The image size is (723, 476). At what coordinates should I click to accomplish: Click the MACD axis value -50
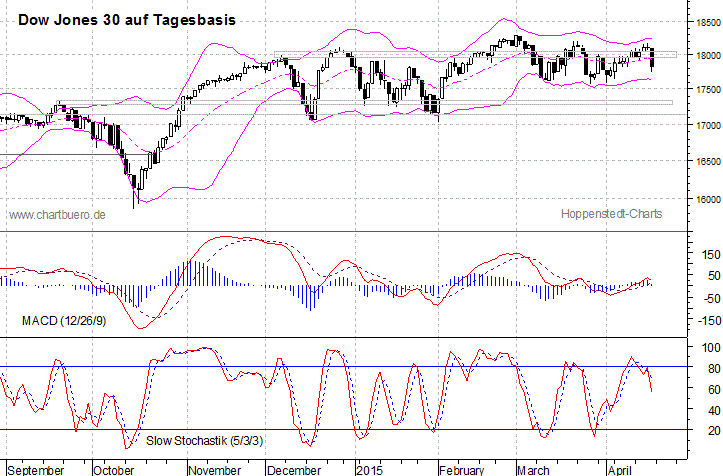click(712, 298)
